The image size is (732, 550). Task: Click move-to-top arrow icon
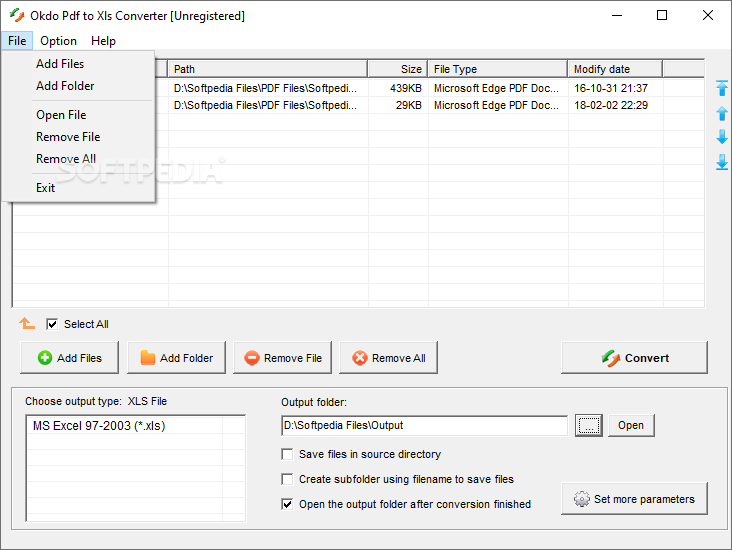click(x=722, y=88)
